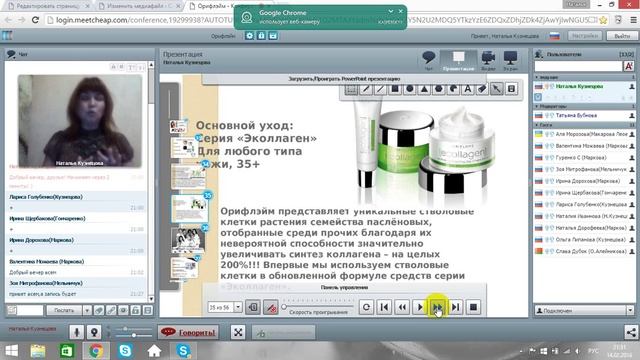The height and width of the screenshot is (360, 640).
Task: Open the Chat panel icon in top toolbar
Action: (x=429, y=60)
